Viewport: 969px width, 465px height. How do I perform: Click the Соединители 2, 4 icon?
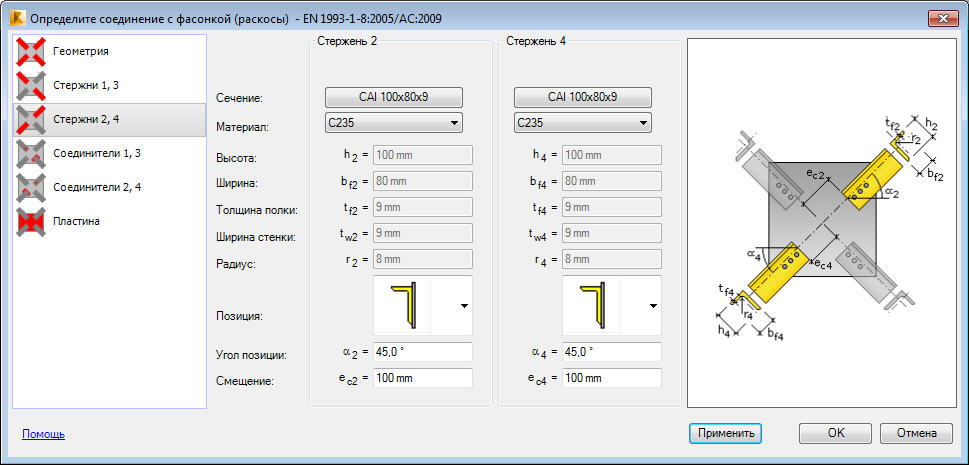pos(32,187)
